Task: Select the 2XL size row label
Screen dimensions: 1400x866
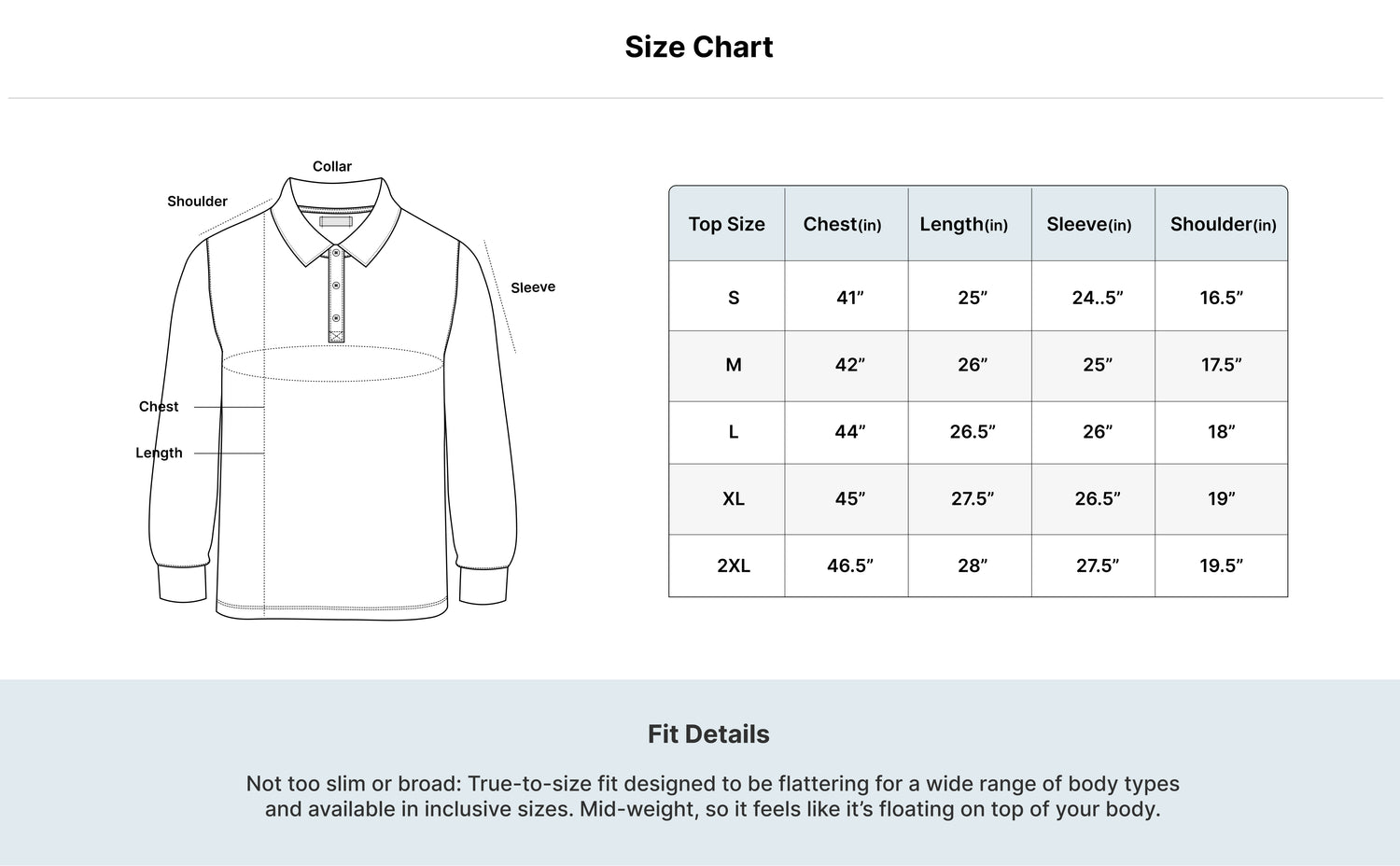Action: pyautogui.click(x=734, y=566)
